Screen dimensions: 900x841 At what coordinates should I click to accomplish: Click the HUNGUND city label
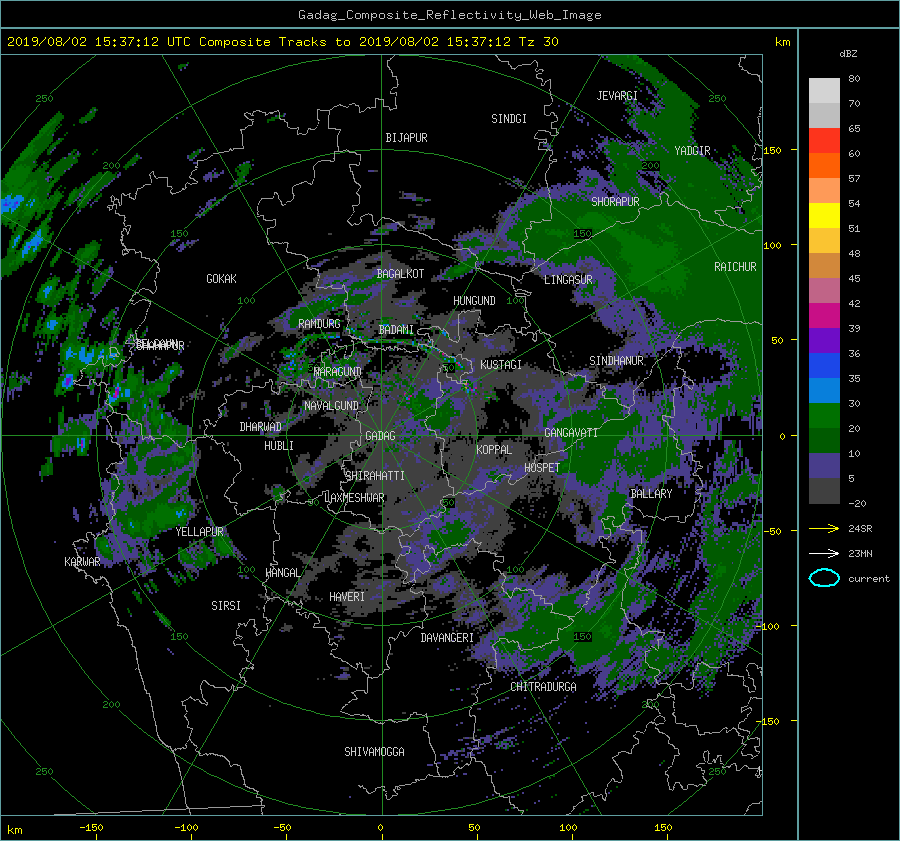pos(474,301)
